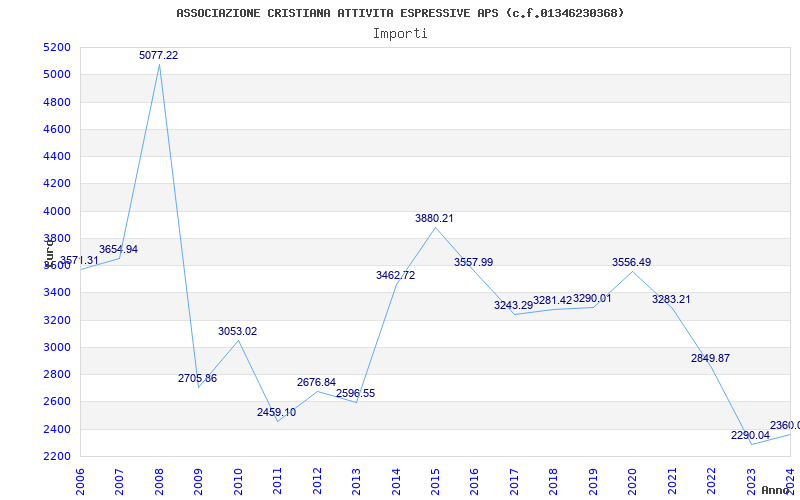Click the Anno axis title
800x500 pixels.
pos(777,490)
